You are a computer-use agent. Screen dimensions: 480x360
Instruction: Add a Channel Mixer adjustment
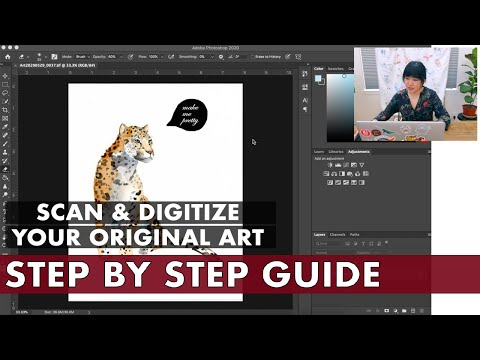tap(358, 174)
